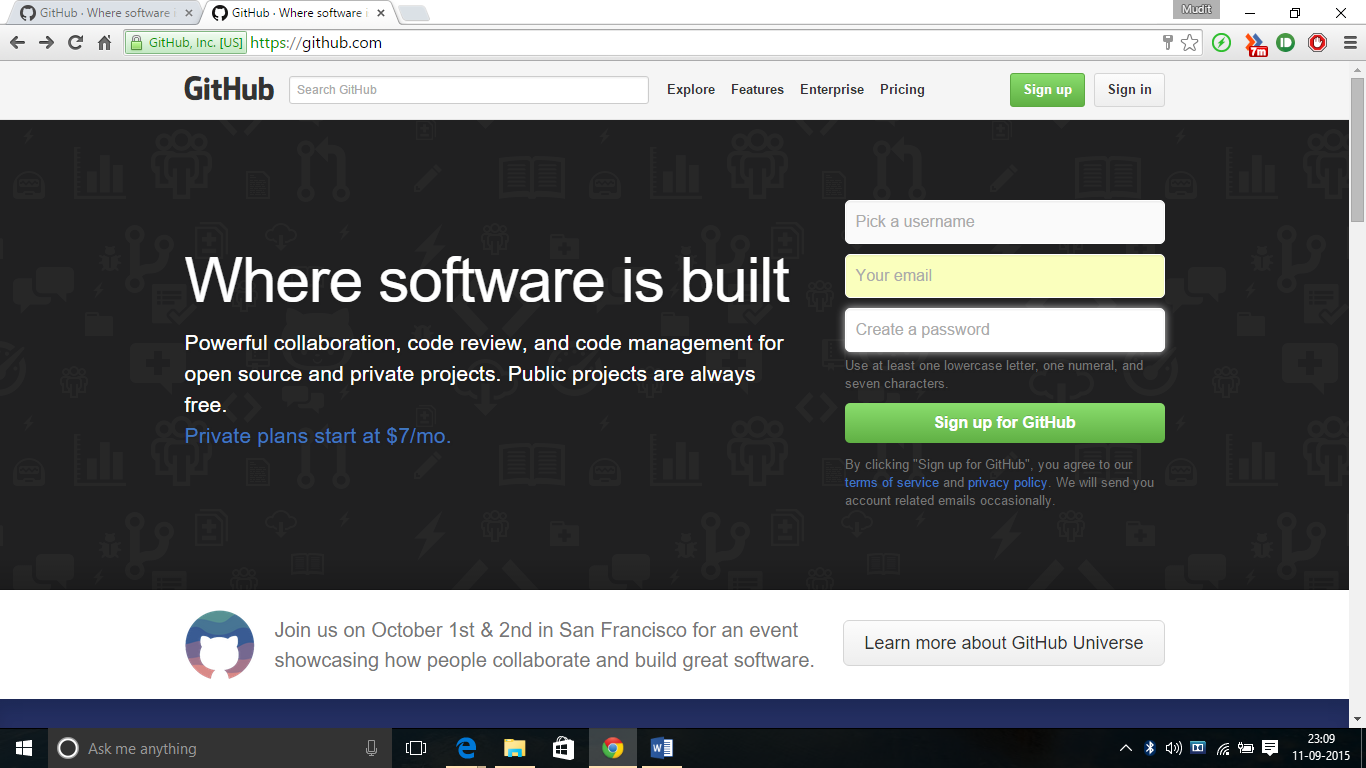This screenshot has height=768, width=1366.
Task: Open Microsoft Word from the taskbar
Action: pyautogui.click(x=662, y=748)
